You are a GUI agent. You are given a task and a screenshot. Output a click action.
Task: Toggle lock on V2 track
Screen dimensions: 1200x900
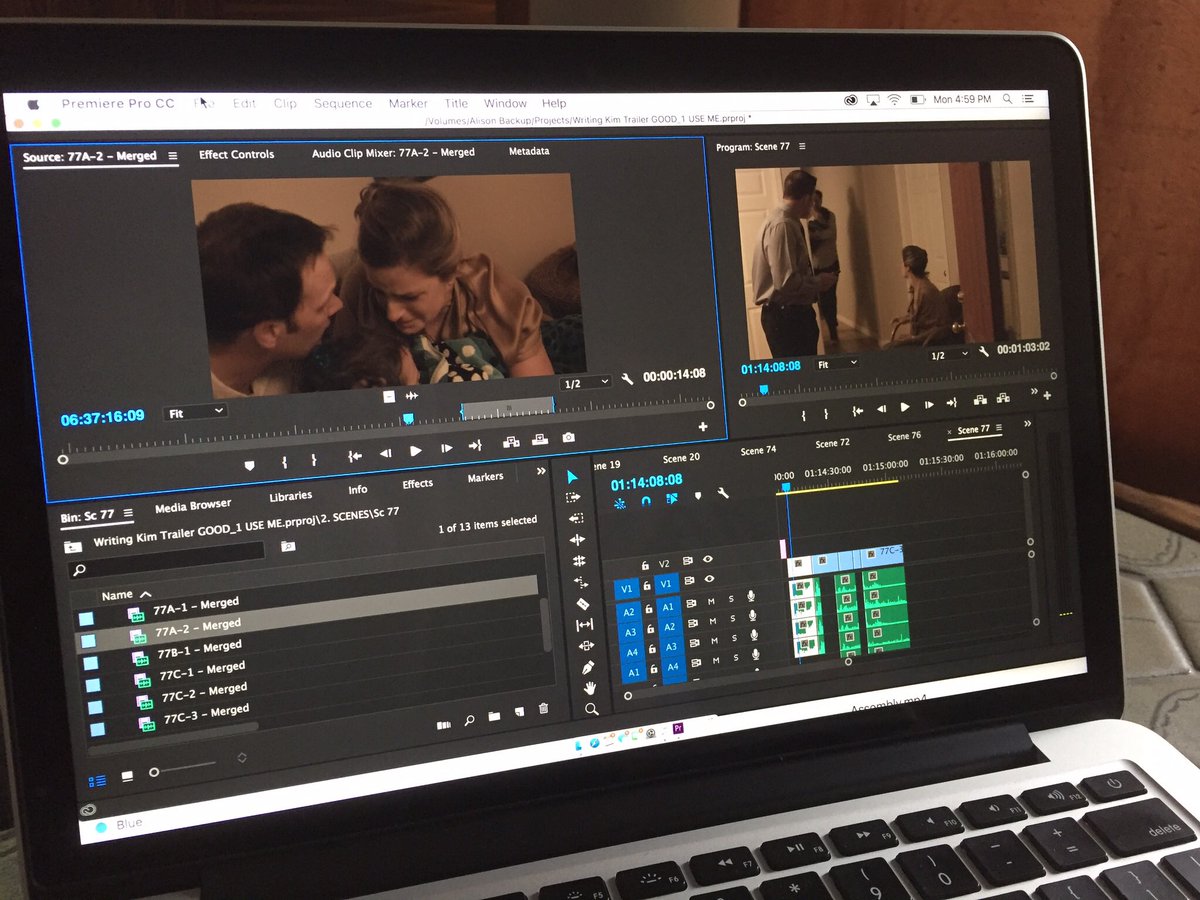pyautogui.click(x=645, y=566)
